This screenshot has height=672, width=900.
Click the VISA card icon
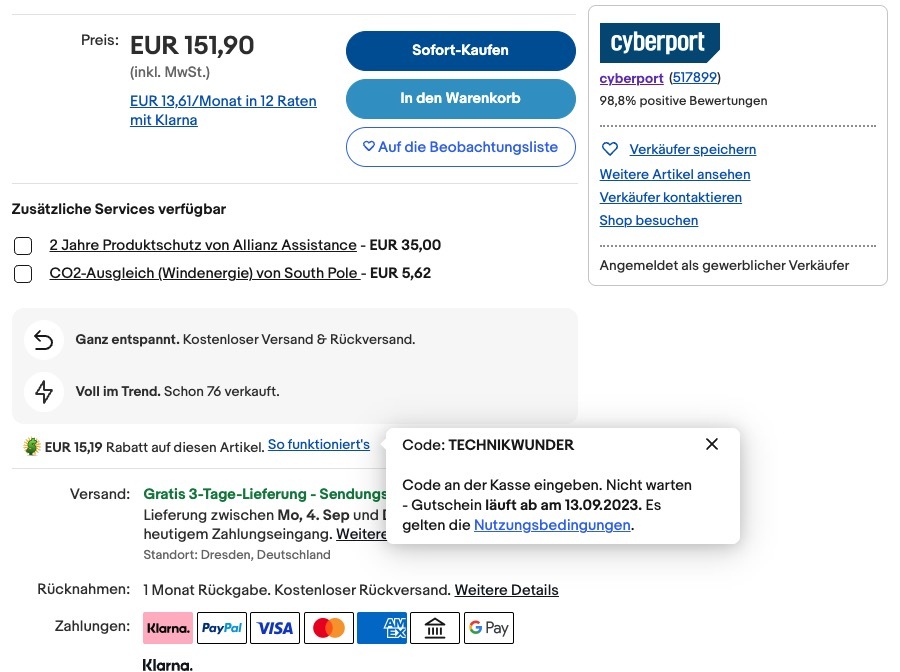click(275, 628)
